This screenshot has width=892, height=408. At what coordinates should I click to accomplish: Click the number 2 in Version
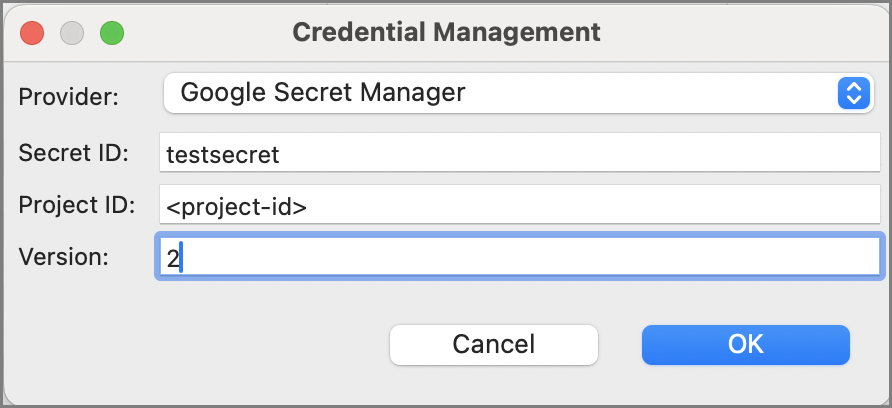tap(172, 257)
